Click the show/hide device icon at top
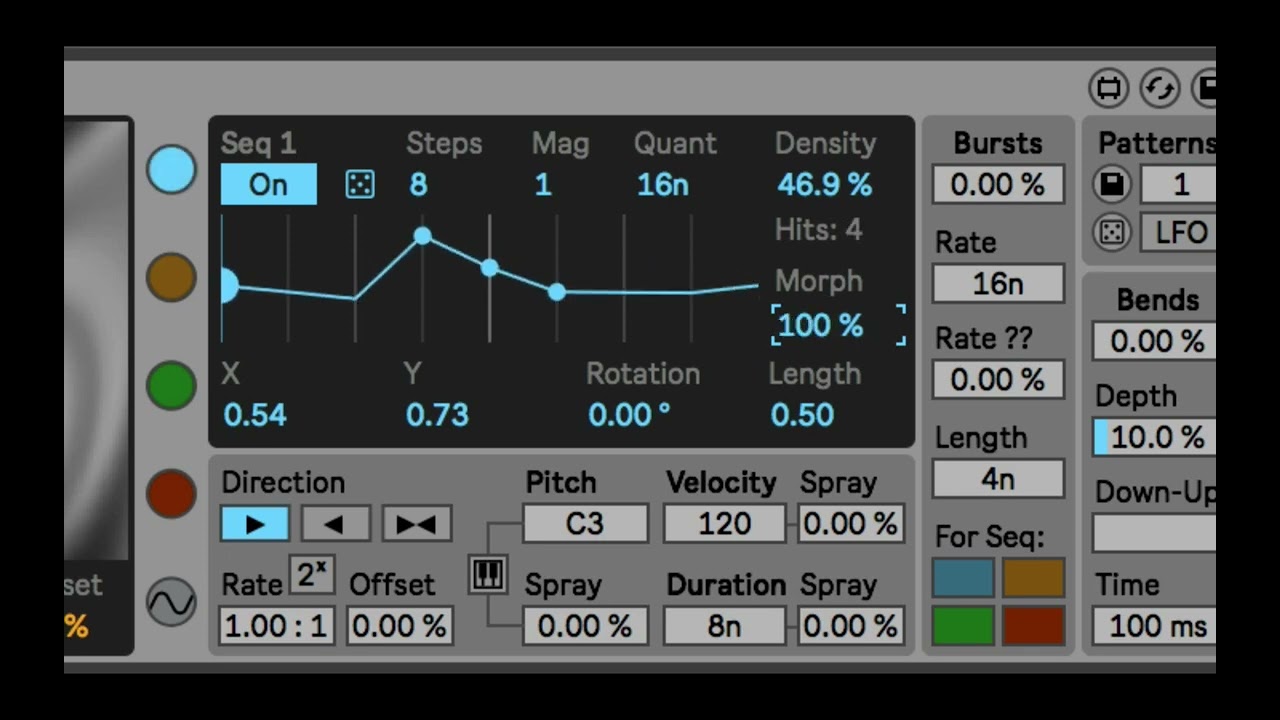The width and height of the screenshot is (1280, 720). (1109, 89)
